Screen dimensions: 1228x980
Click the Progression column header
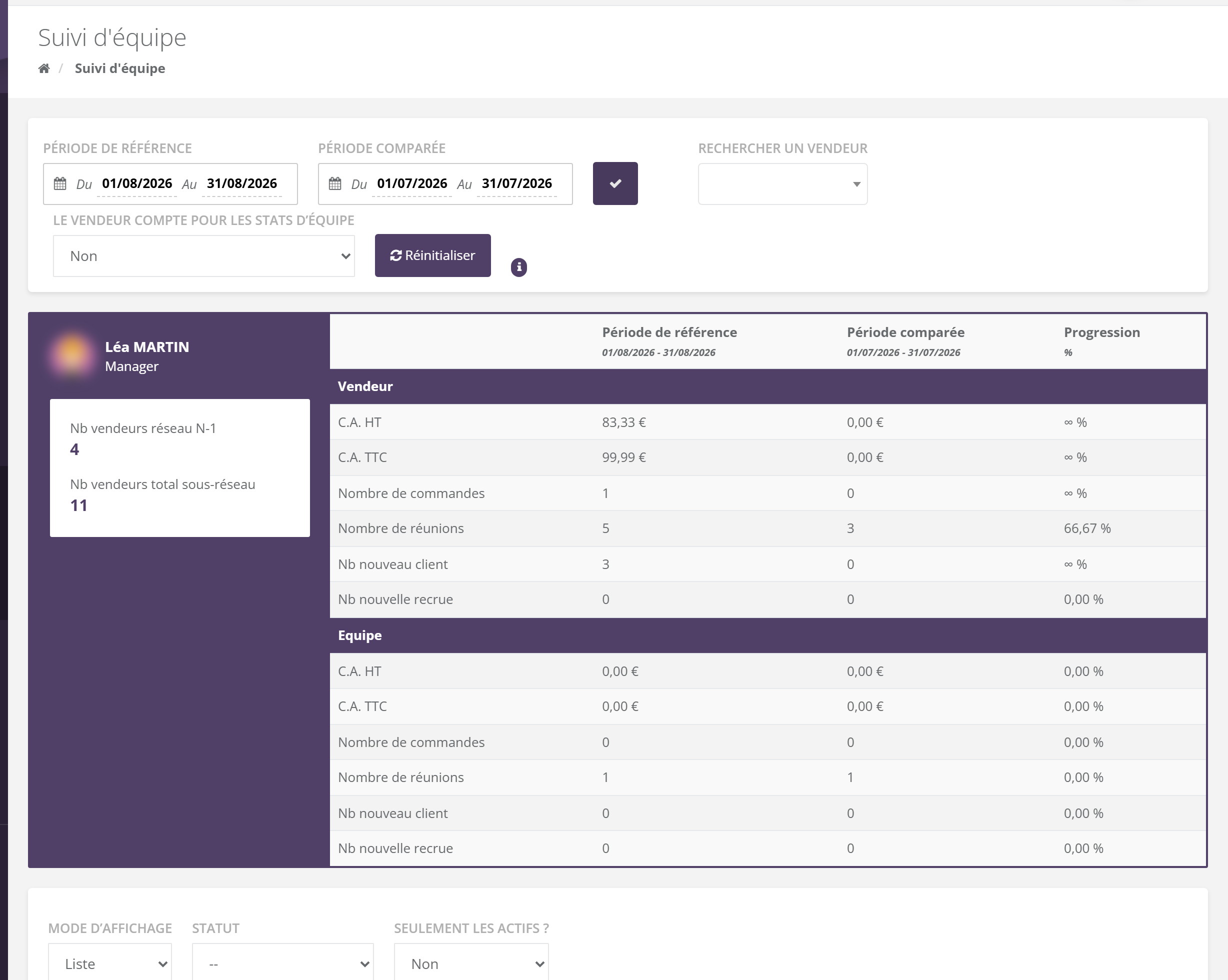(1101, 332)
